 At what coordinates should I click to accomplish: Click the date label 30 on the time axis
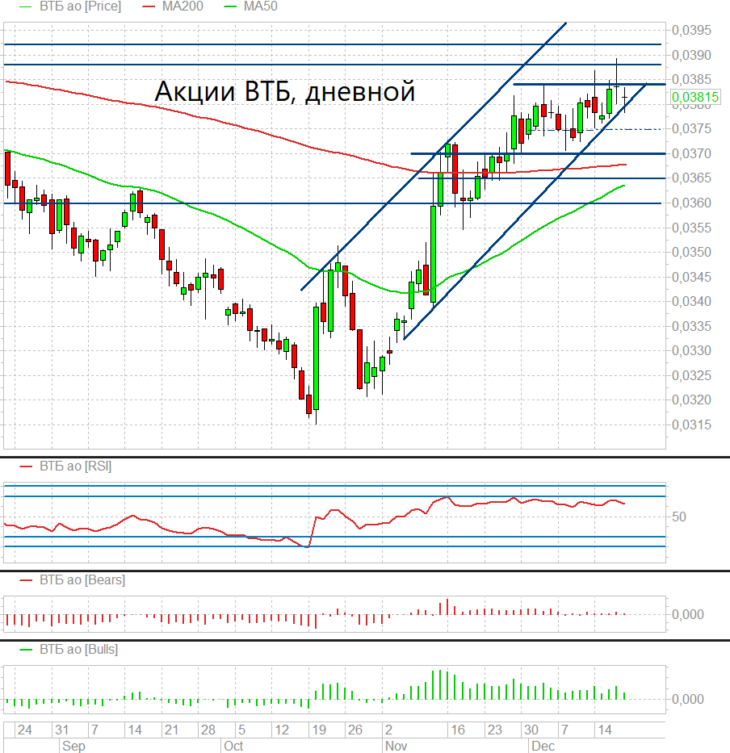(531, 730)
